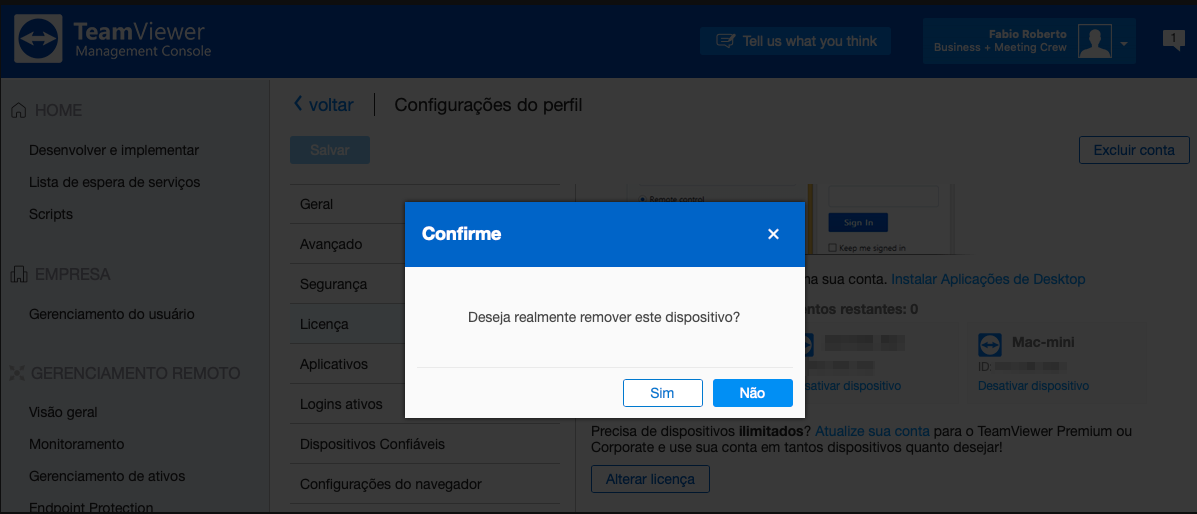Click the Gerenciamento Remoto section icon
Image resolution: width=1197 pixels, height=514 pixels.
pyautogui.click(x=18, y=373)
